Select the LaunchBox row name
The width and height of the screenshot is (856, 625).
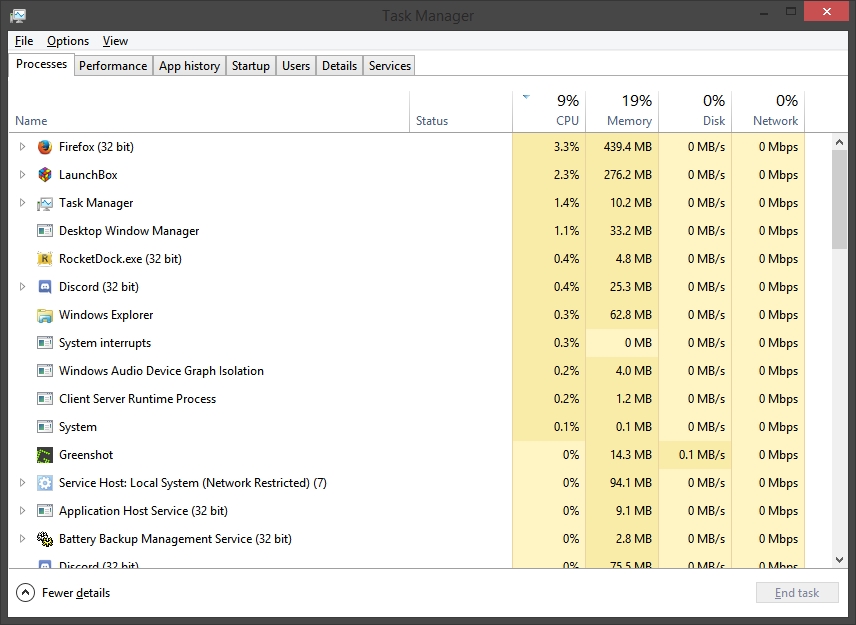(x=88, y=175)
